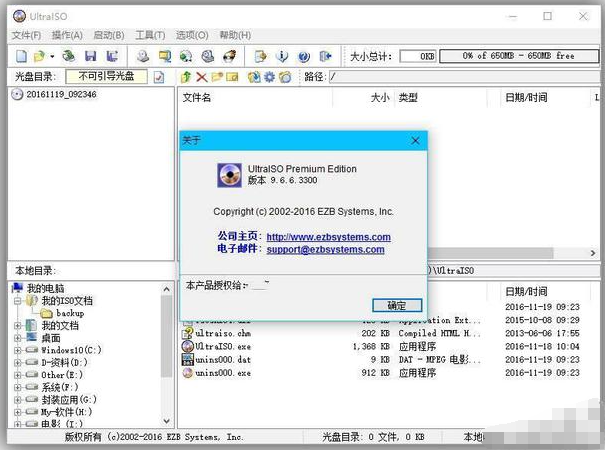This screenshot has width=605, height=450.
Task: Click the file list horizontal scroll right arrow
Action: [x=593, y=253]
